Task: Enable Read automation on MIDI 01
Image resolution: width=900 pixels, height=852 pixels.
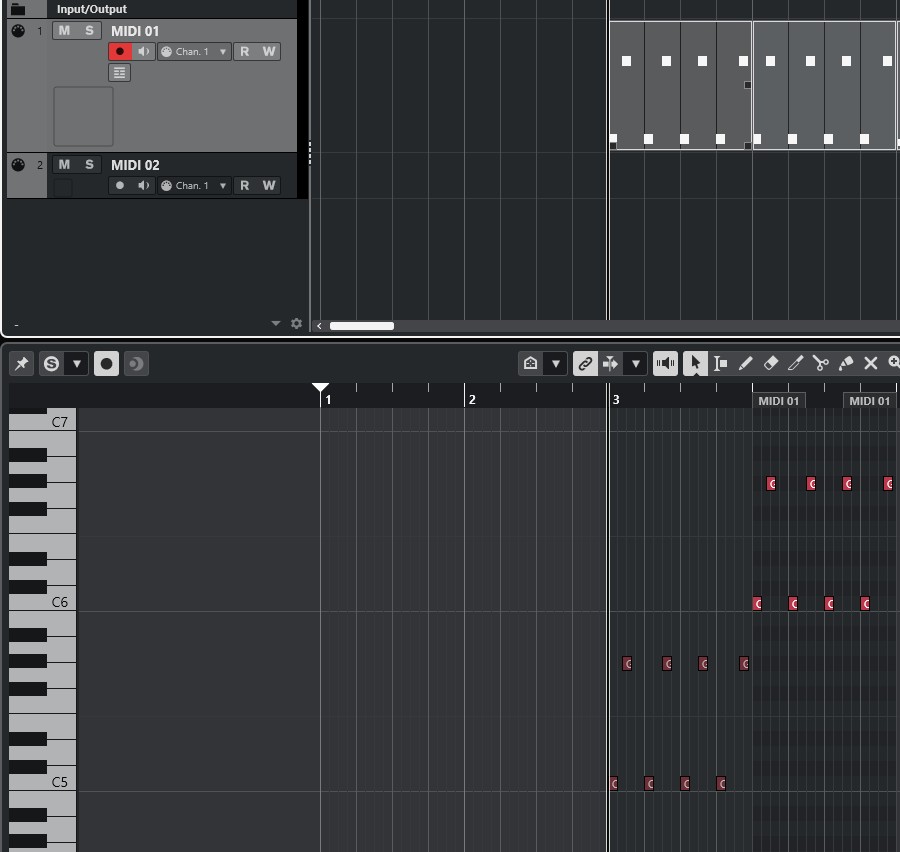Action: [x=245, y=52]
